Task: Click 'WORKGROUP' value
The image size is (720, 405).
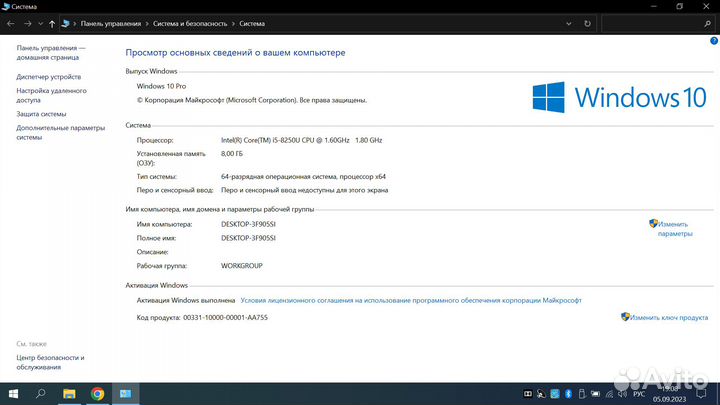Action: point(242,265)
